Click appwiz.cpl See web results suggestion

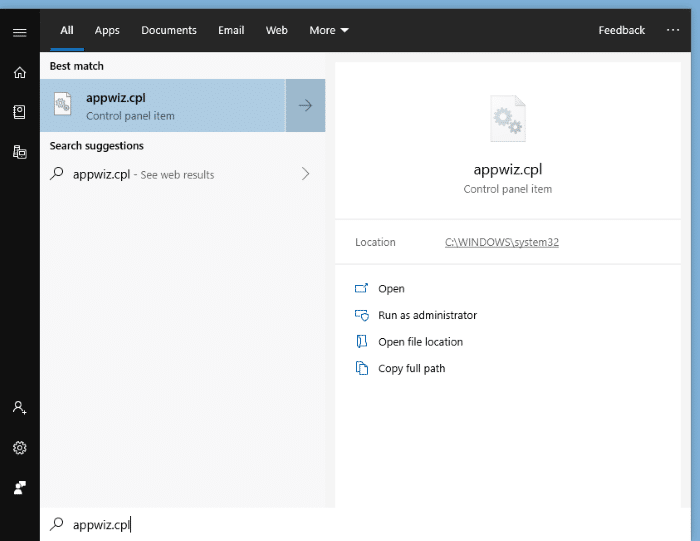183,174
